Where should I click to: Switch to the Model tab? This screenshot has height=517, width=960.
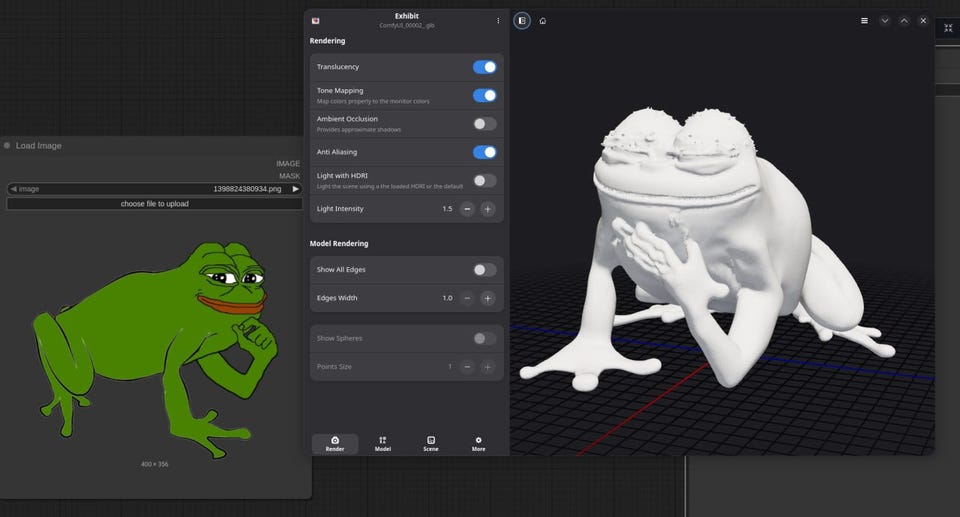(382, 444)
